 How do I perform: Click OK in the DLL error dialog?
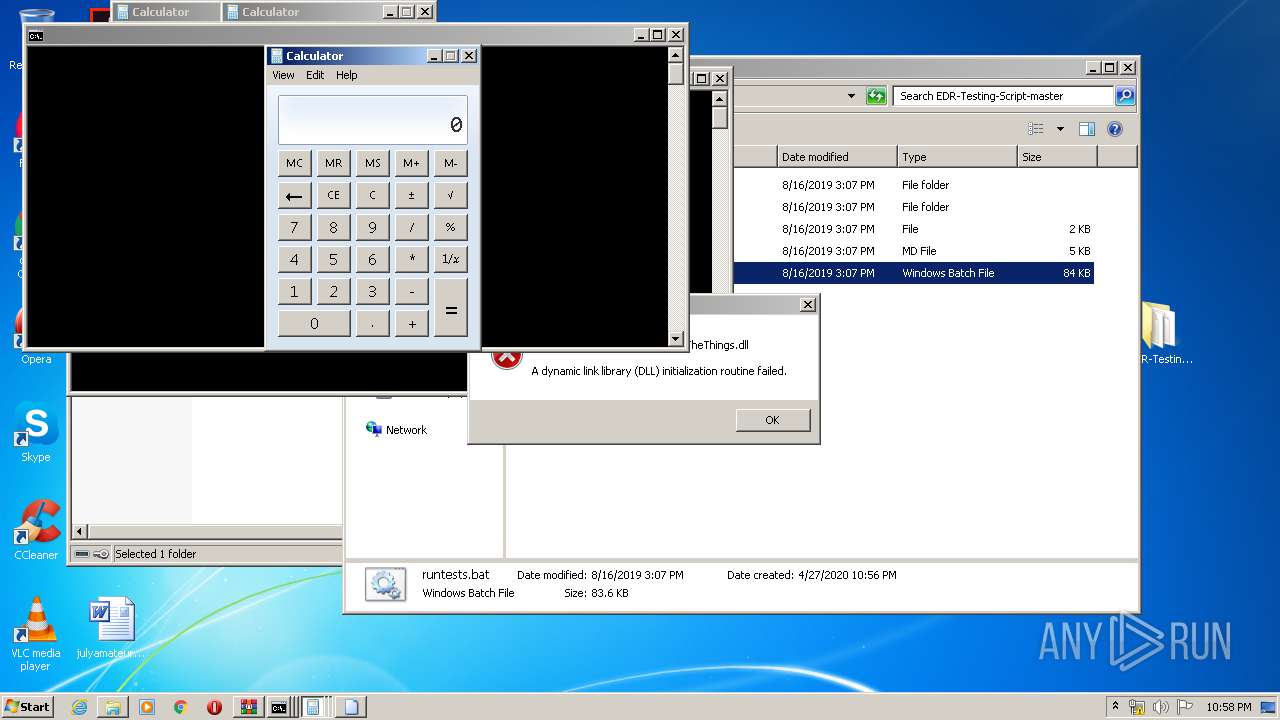point(772,420)
